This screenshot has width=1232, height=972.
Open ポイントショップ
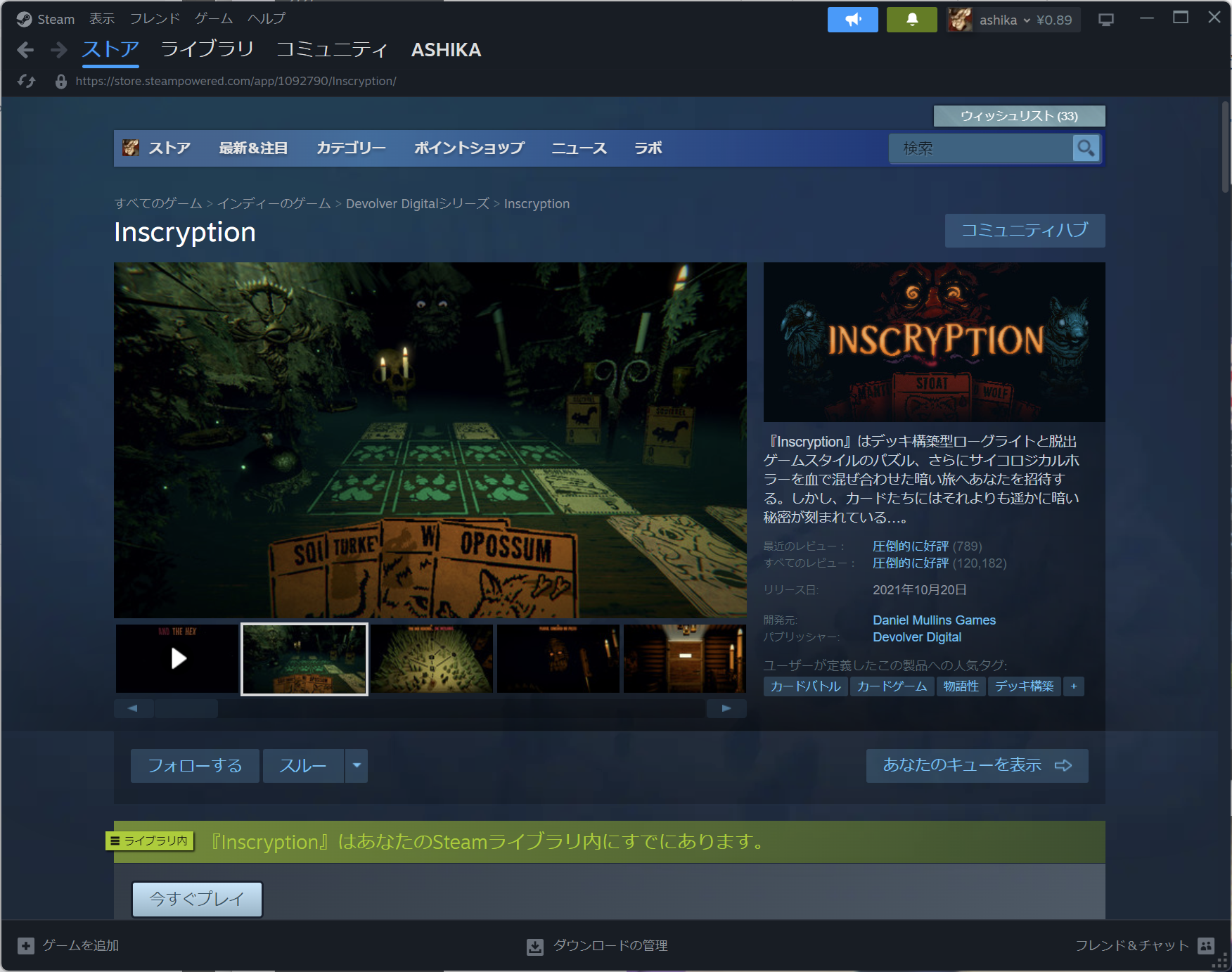point(469,148)
